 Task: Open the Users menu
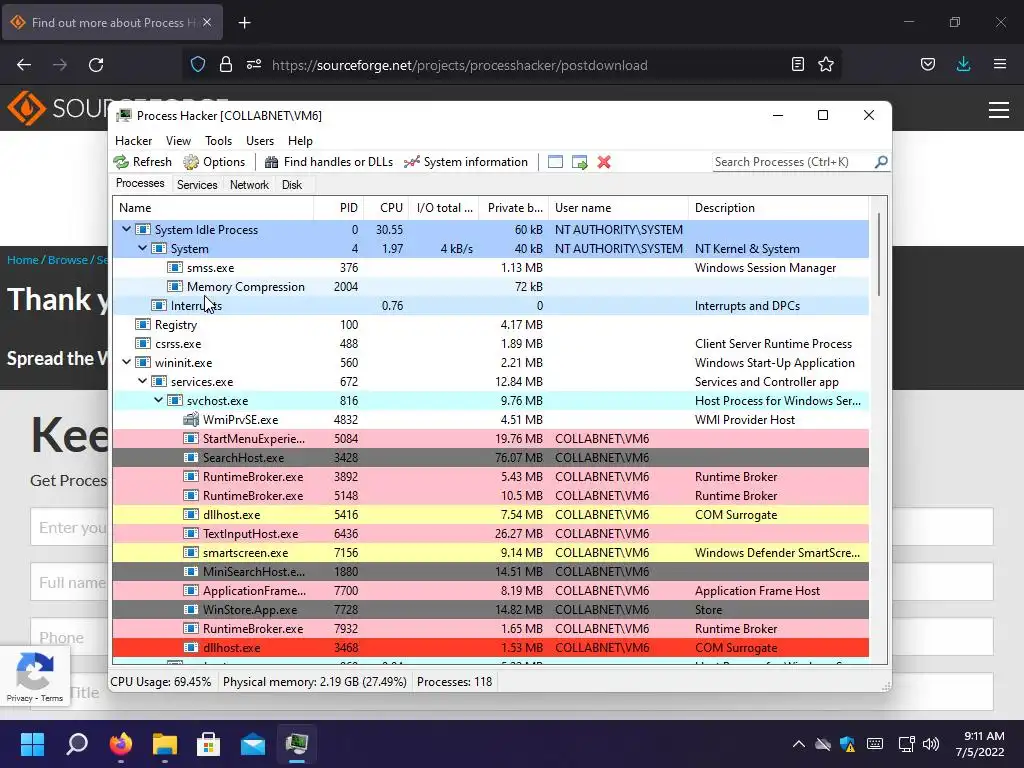pos(260,140)
